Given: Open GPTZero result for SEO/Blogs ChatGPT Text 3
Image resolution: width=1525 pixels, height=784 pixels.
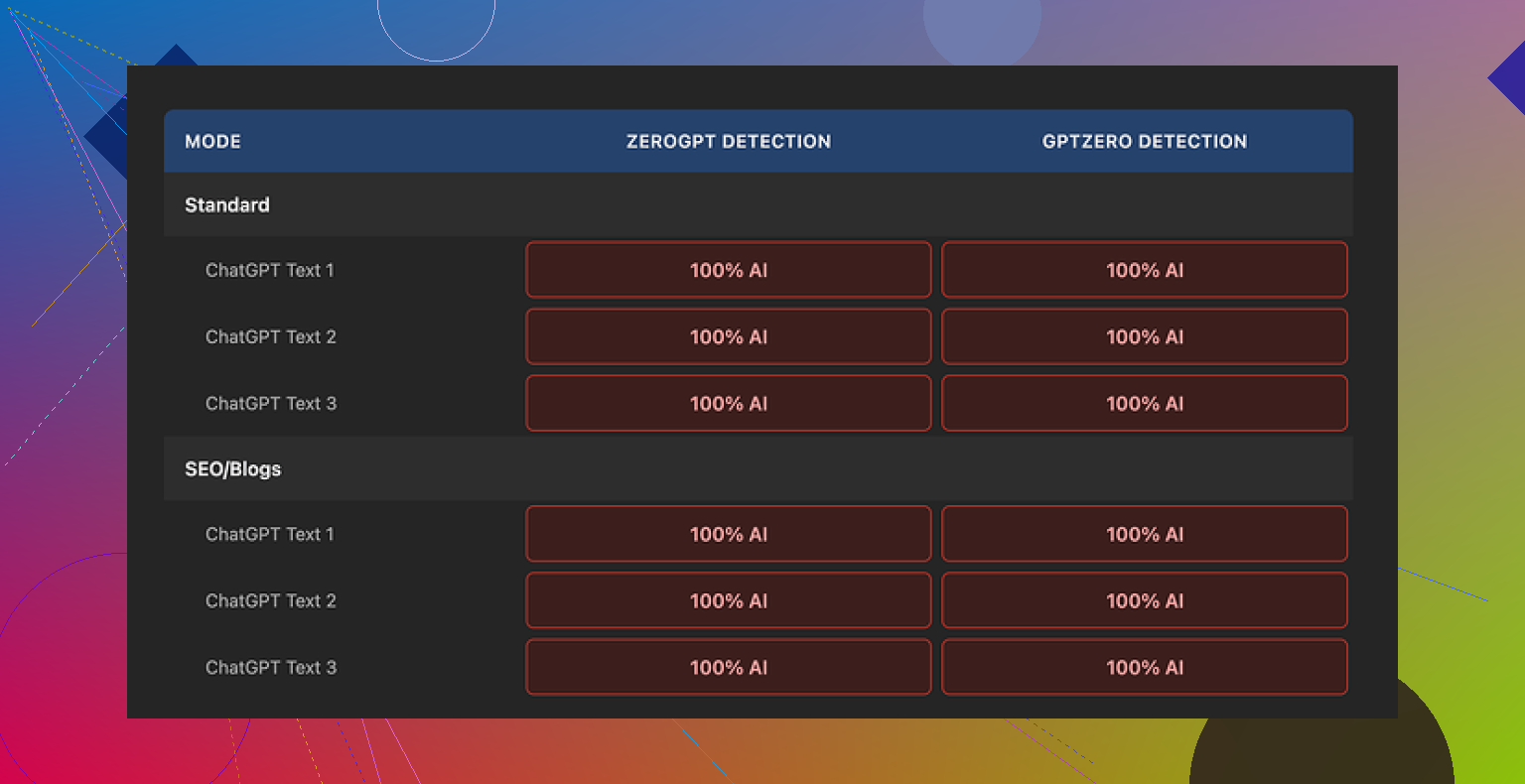Looking at the screenshot, I should pos(1144,667).
